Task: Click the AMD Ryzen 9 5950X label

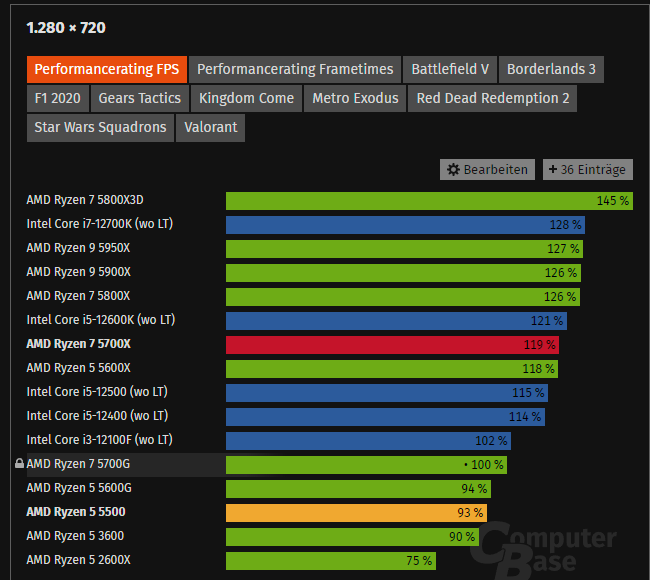Action: point(78,248)
